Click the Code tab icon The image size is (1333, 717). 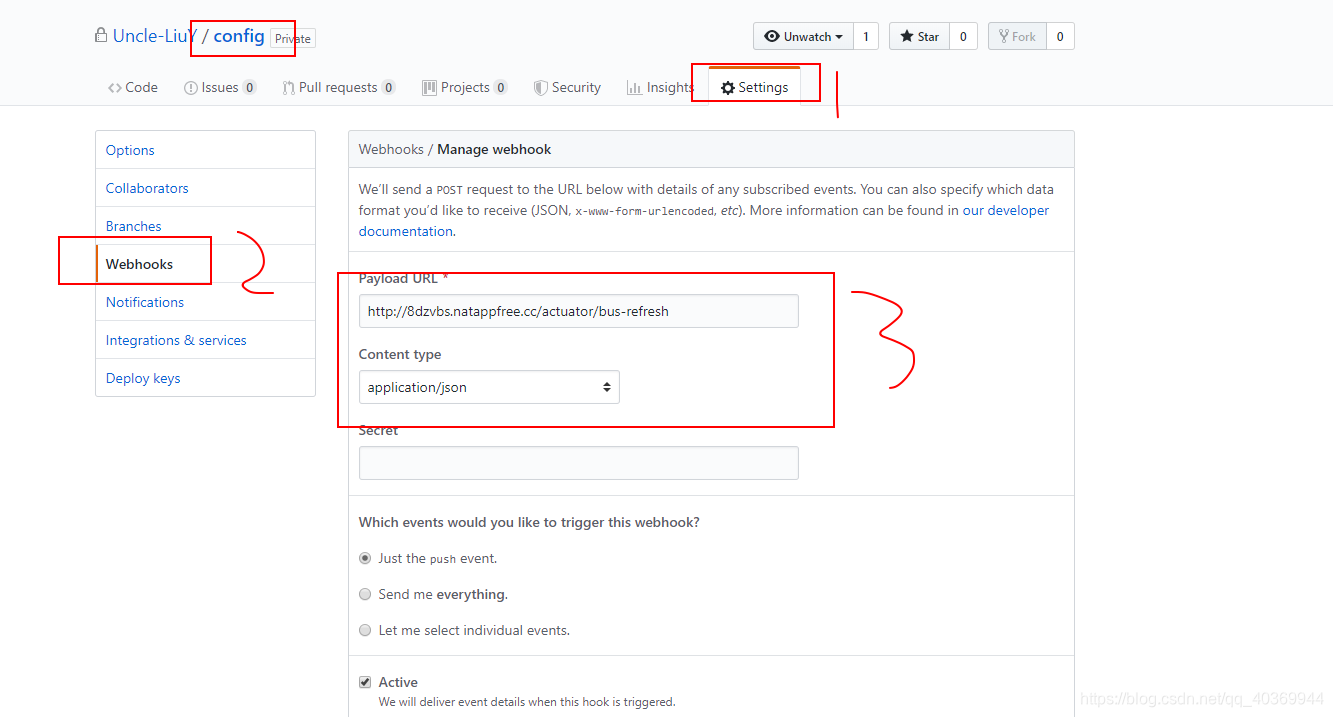[x=117, y=87]
